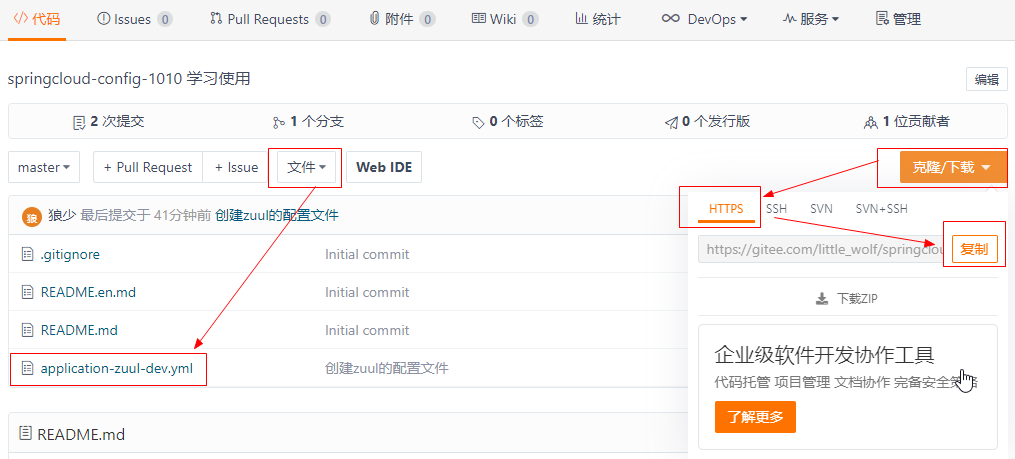Open the 统计 tab
The height and width of the screenshot is (459, 1015).
(597, 19)
